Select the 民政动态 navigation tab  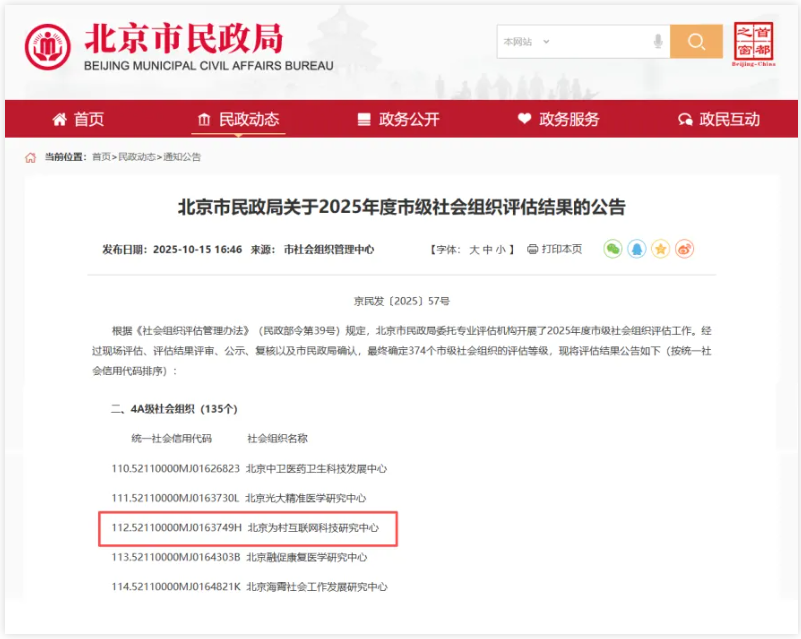[x=238, y=119]
